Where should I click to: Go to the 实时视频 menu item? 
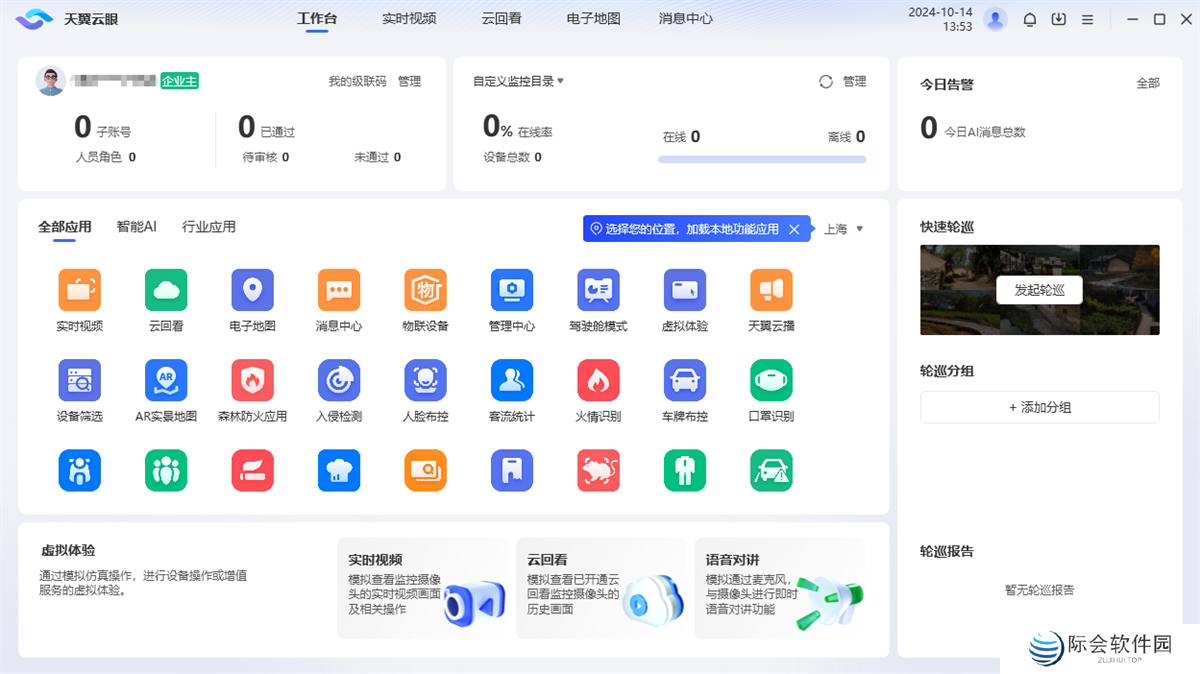coord(409,18)
